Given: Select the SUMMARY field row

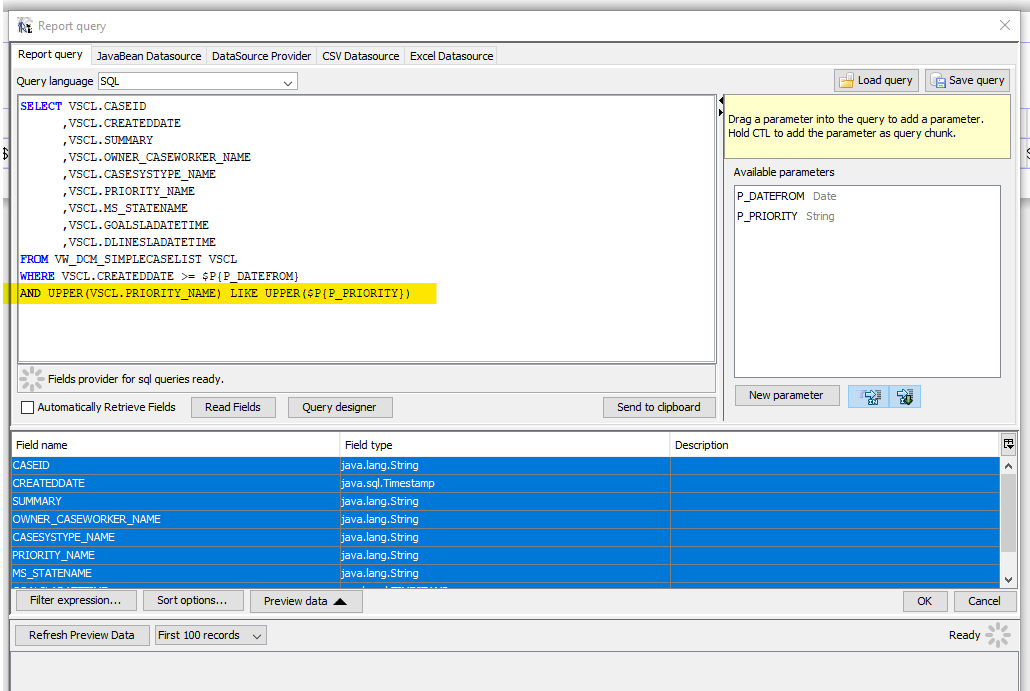Looking at the screenshot, I should (x=505, y=501).
